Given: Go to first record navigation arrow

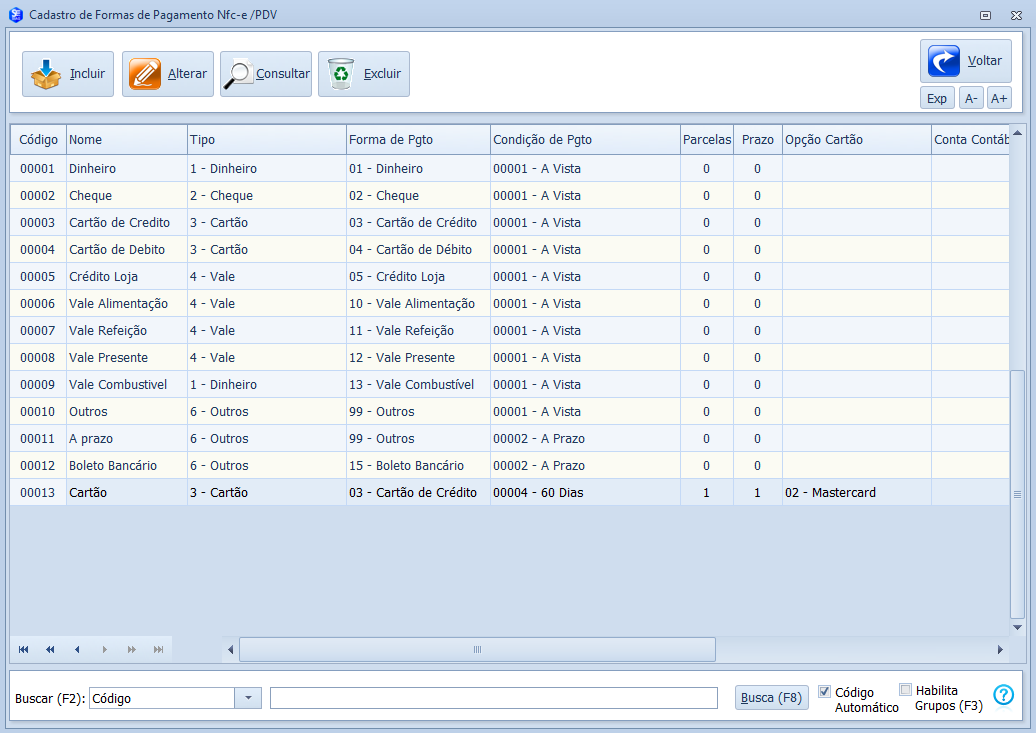Looking at the screenshot, I should [24, 650].
